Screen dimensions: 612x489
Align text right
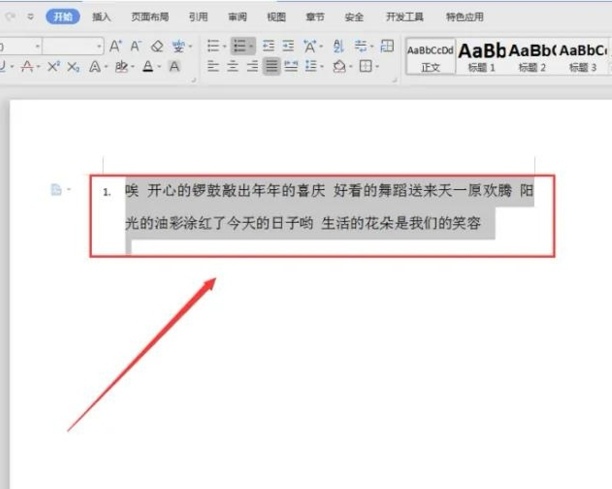tap(252, 66)
